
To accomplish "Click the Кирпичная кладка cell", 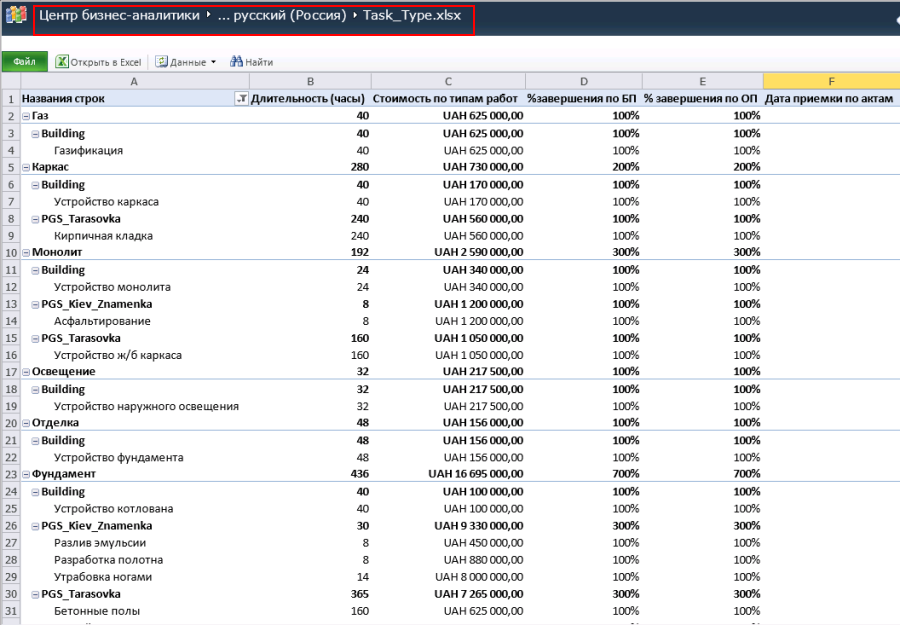I will click(x=103, y=236).
